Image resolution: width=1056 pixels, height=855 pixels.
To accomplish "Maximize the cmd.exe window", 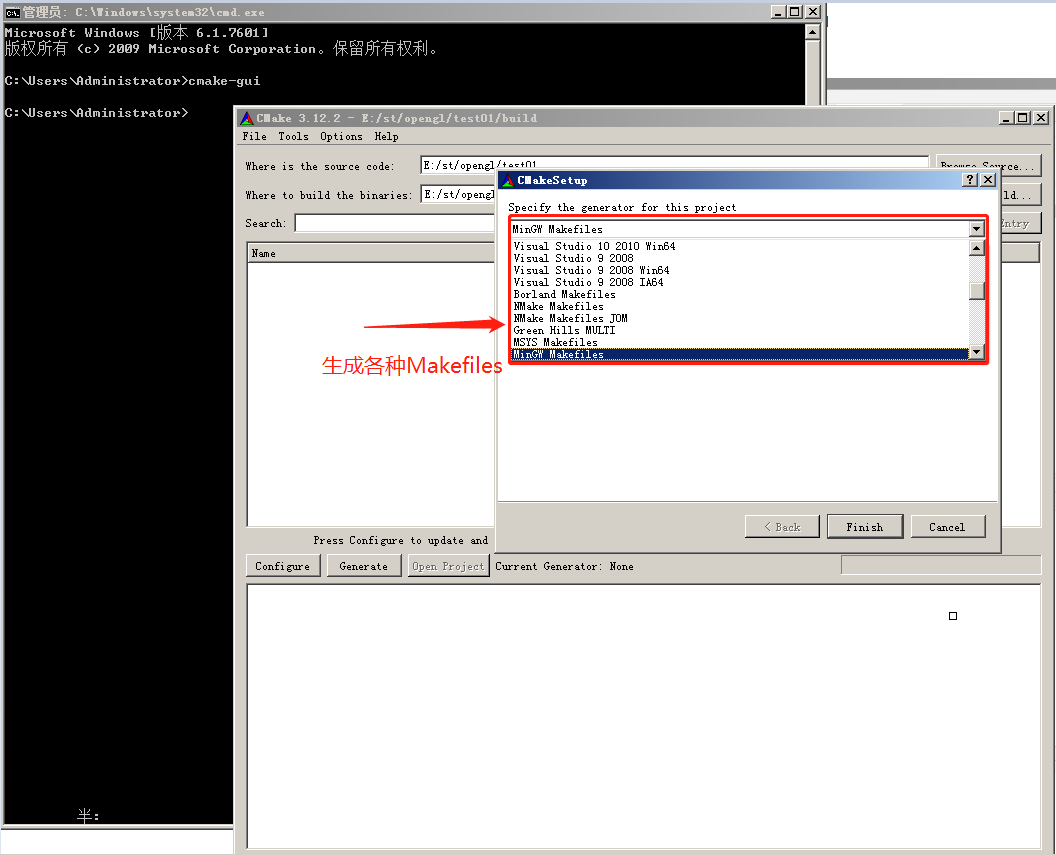I will point(795,11).
